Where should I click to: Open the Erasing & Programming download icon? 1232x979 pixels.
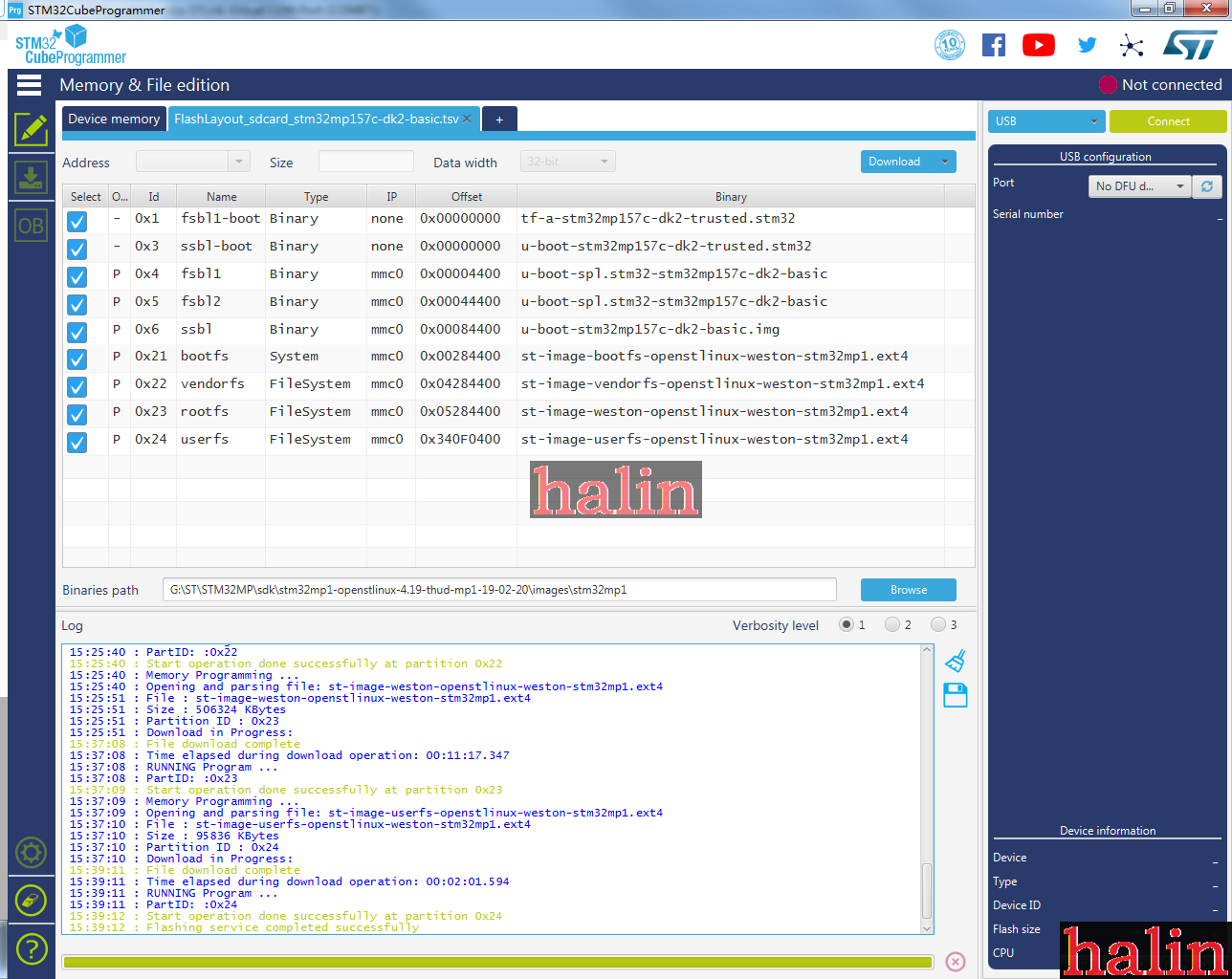(x=31, y=178)
